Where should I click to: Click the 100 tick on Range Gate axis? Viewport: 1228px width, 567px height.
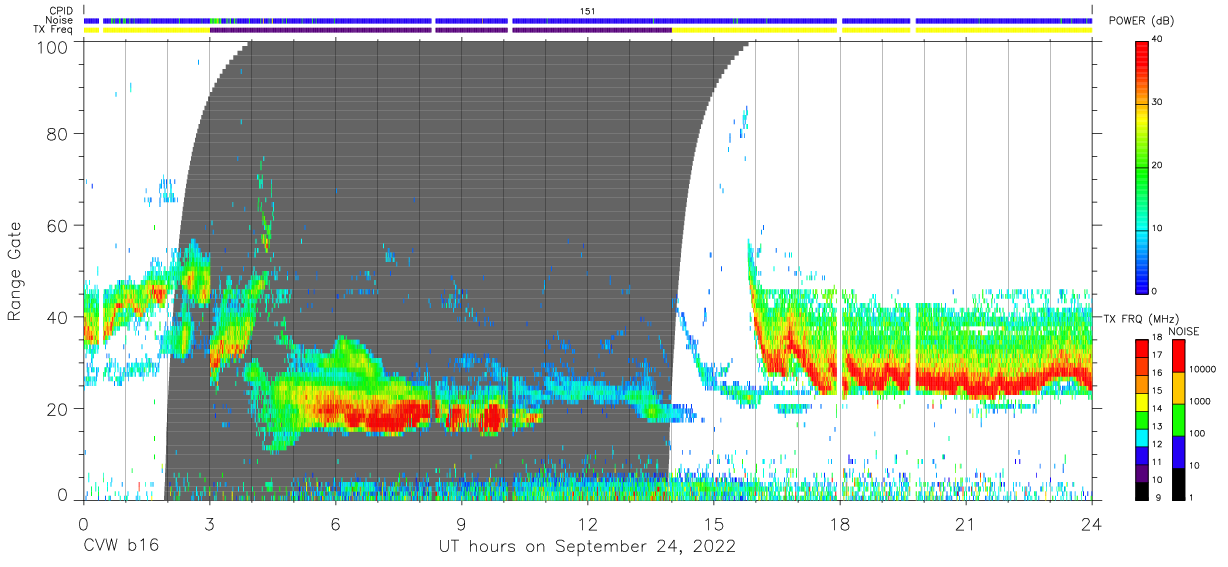[53, 46]
